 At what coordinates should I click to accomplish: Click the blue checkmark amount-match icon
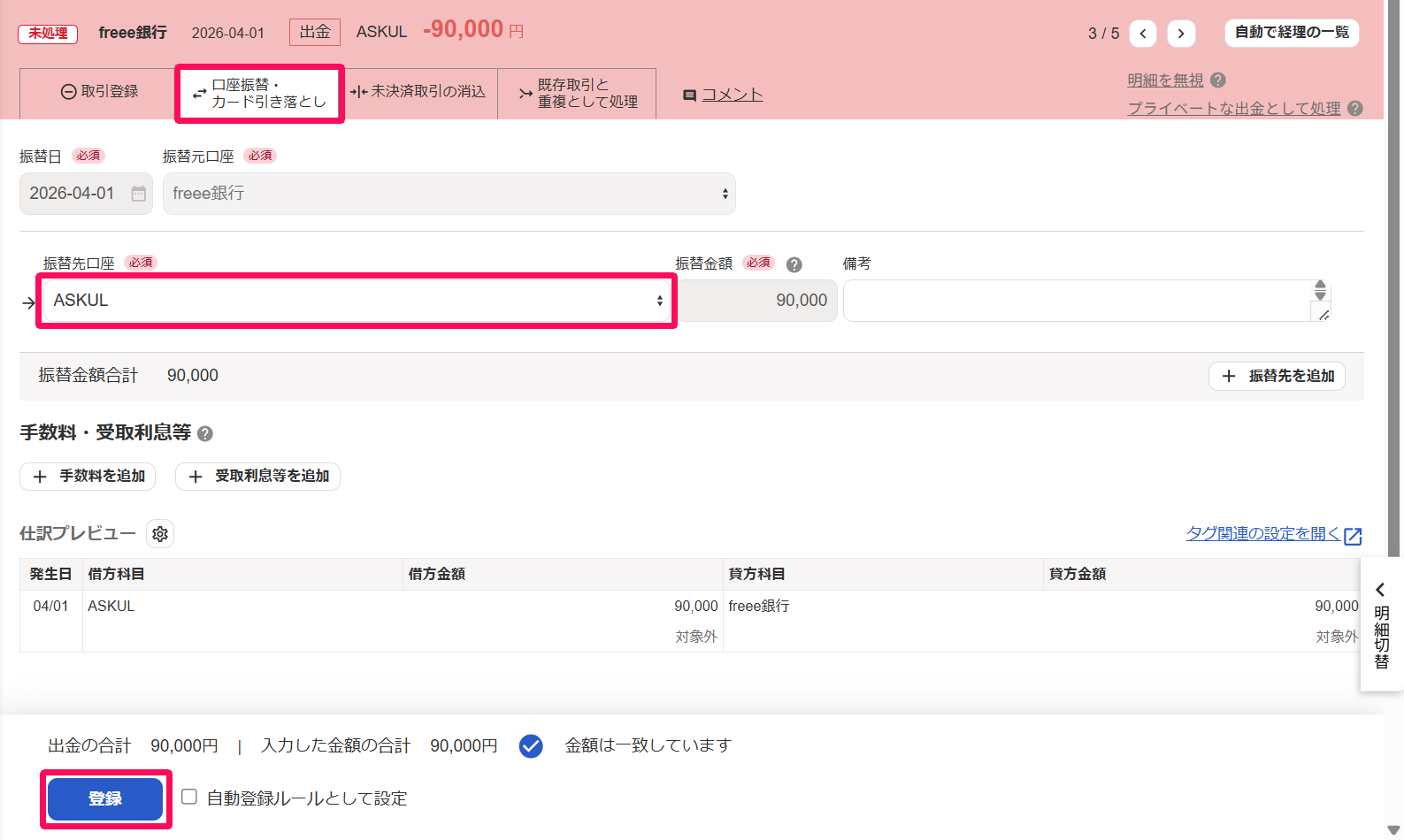[531, 746]
